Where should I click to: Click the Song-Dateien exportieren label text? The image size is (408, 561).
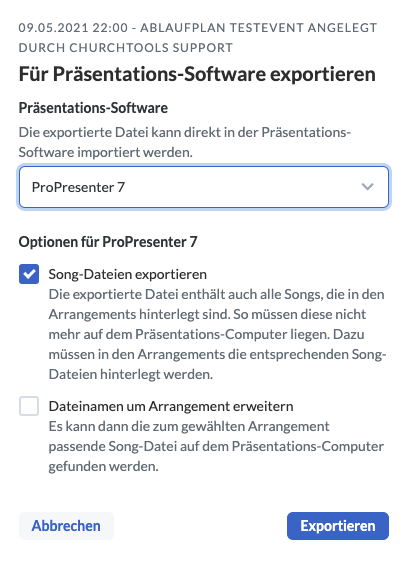(x=128, y=274)
